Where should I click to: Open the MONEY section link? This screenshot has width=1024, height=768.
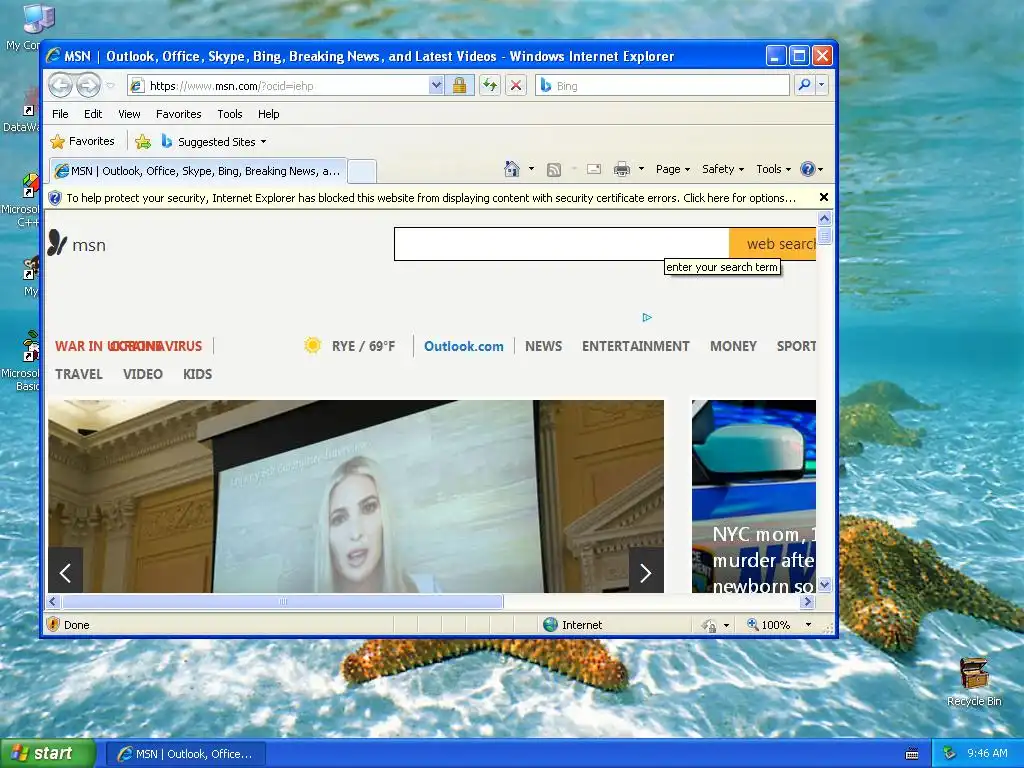pyautogui.click(x=733, y=346)
